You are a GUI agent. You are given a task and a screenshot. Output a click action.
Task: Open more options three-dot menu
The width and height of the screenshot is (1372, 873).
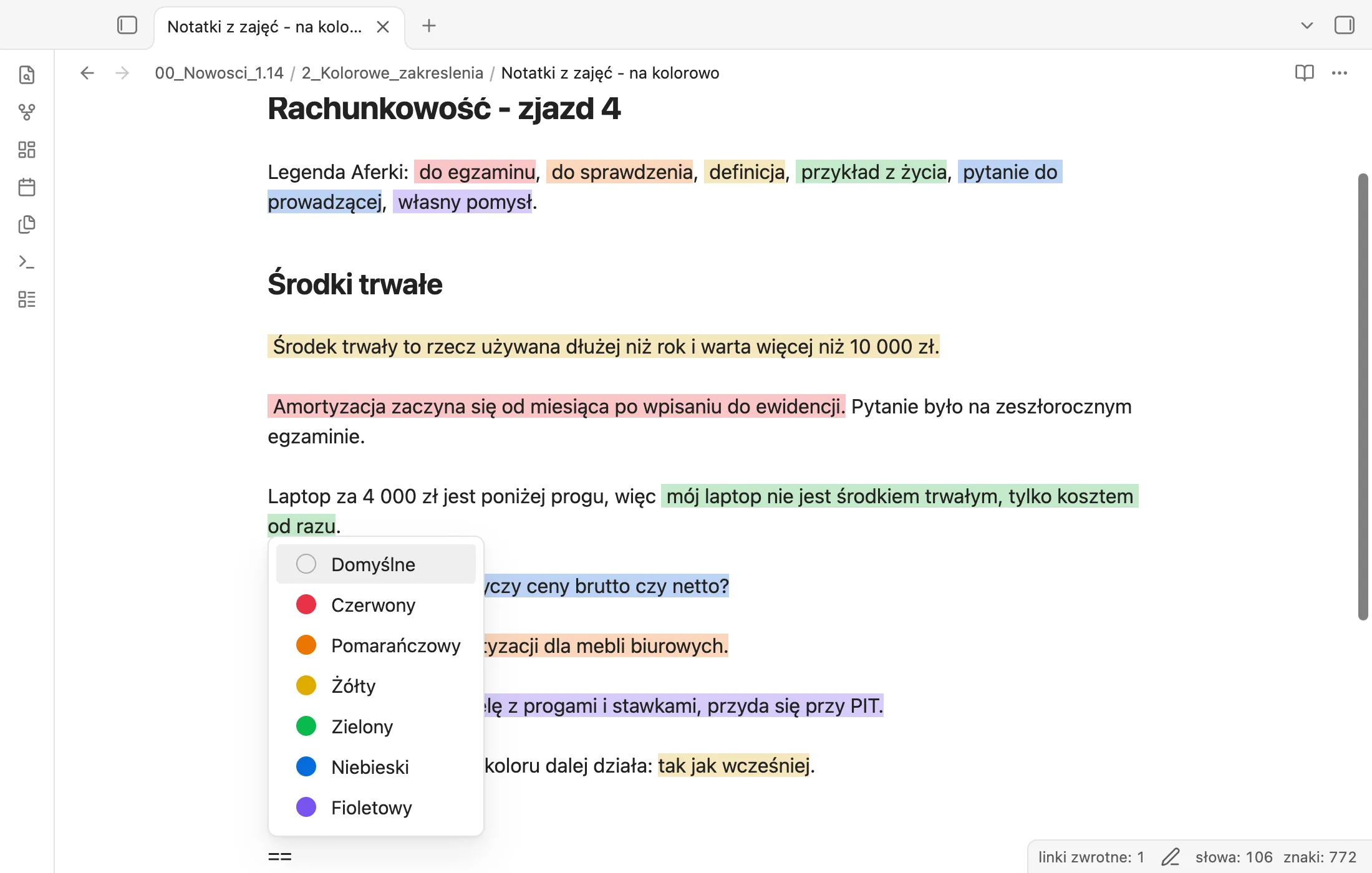1340,73
